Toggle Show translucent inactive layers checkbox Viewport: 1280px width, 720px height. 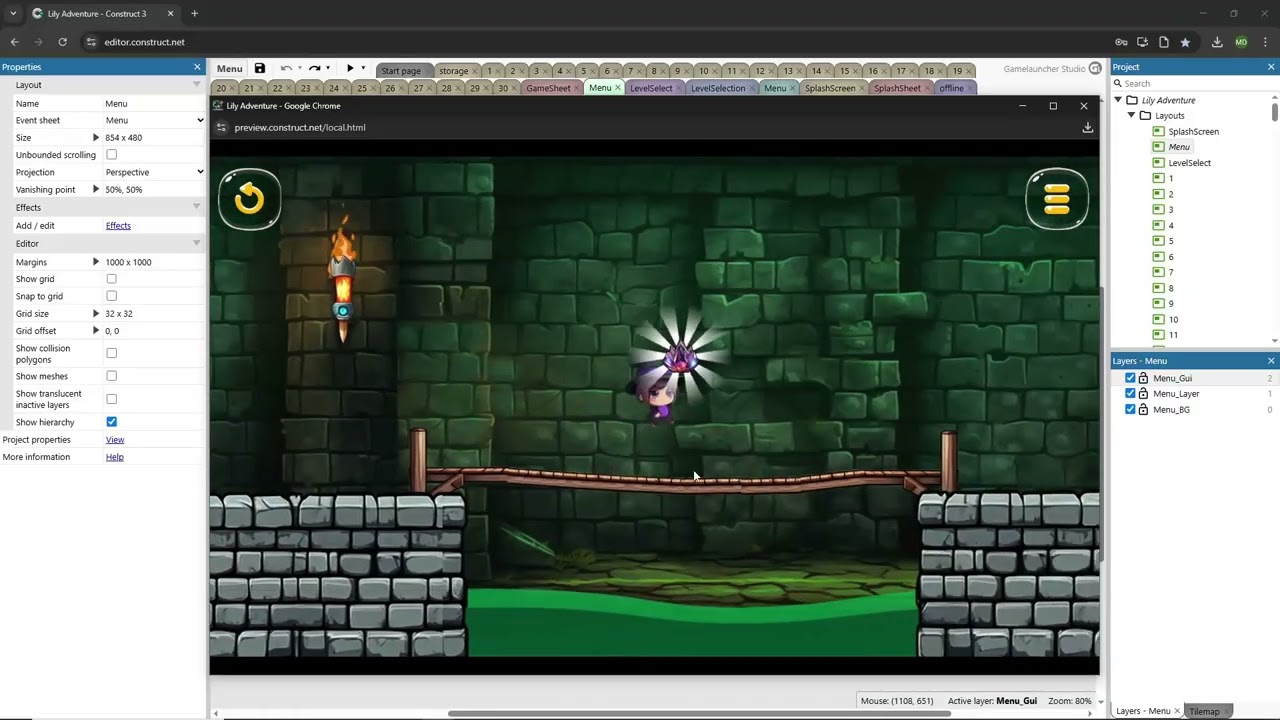point(111,399)
